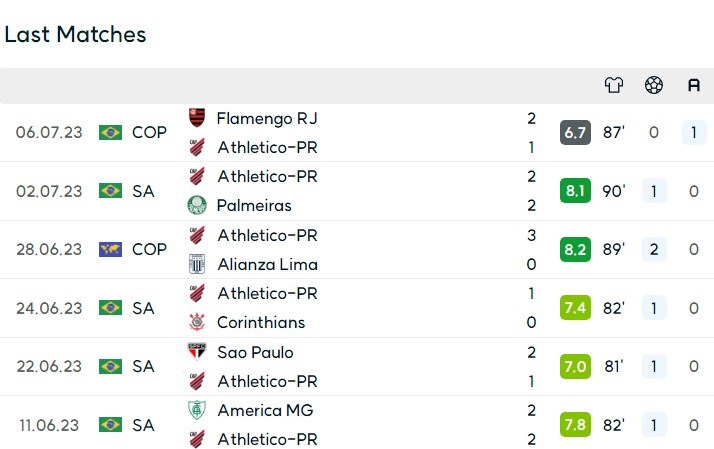This screenshot has width=714, height=449.
Task: Click the Alianza Lima crest logo
Action: click(197, 264)
